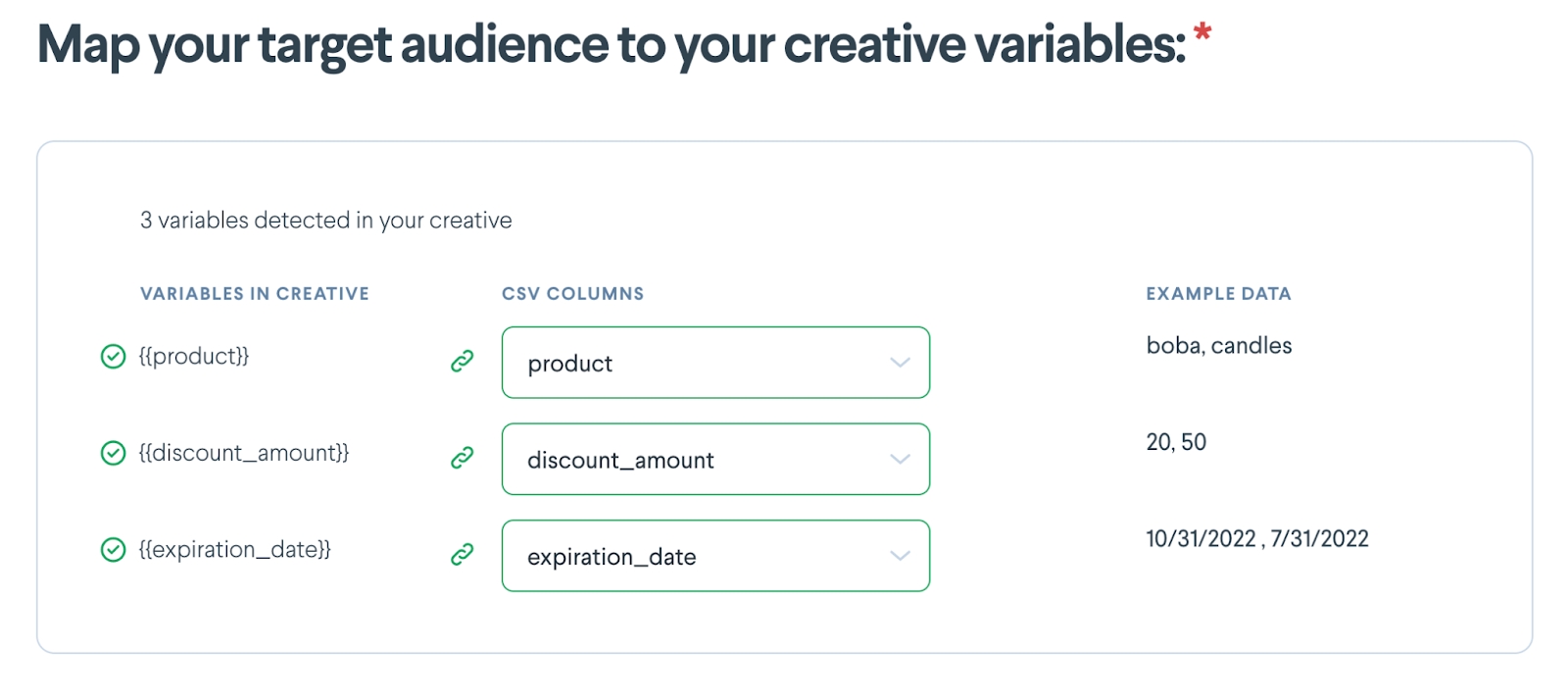Click the link icon for expiration_date row
Image resolution: width=1568 pixels, height=695 pixels.
(x=463, y=555)
